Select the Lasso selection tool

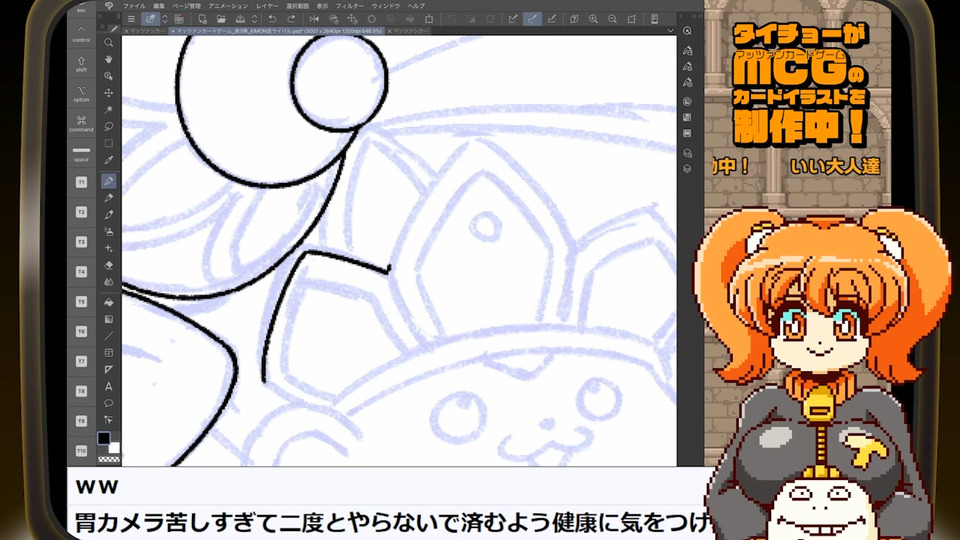(x=108, y=126)
